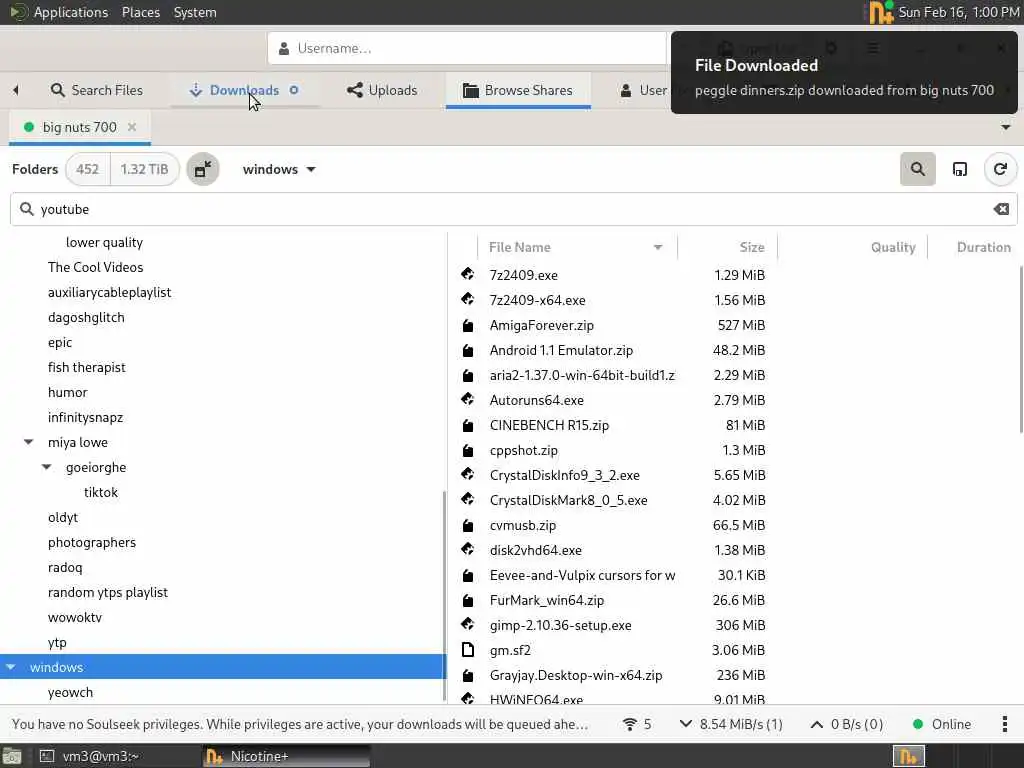Select the tiktok subfolder
The height and width of the screenshot is (768, 1024).
101,492
